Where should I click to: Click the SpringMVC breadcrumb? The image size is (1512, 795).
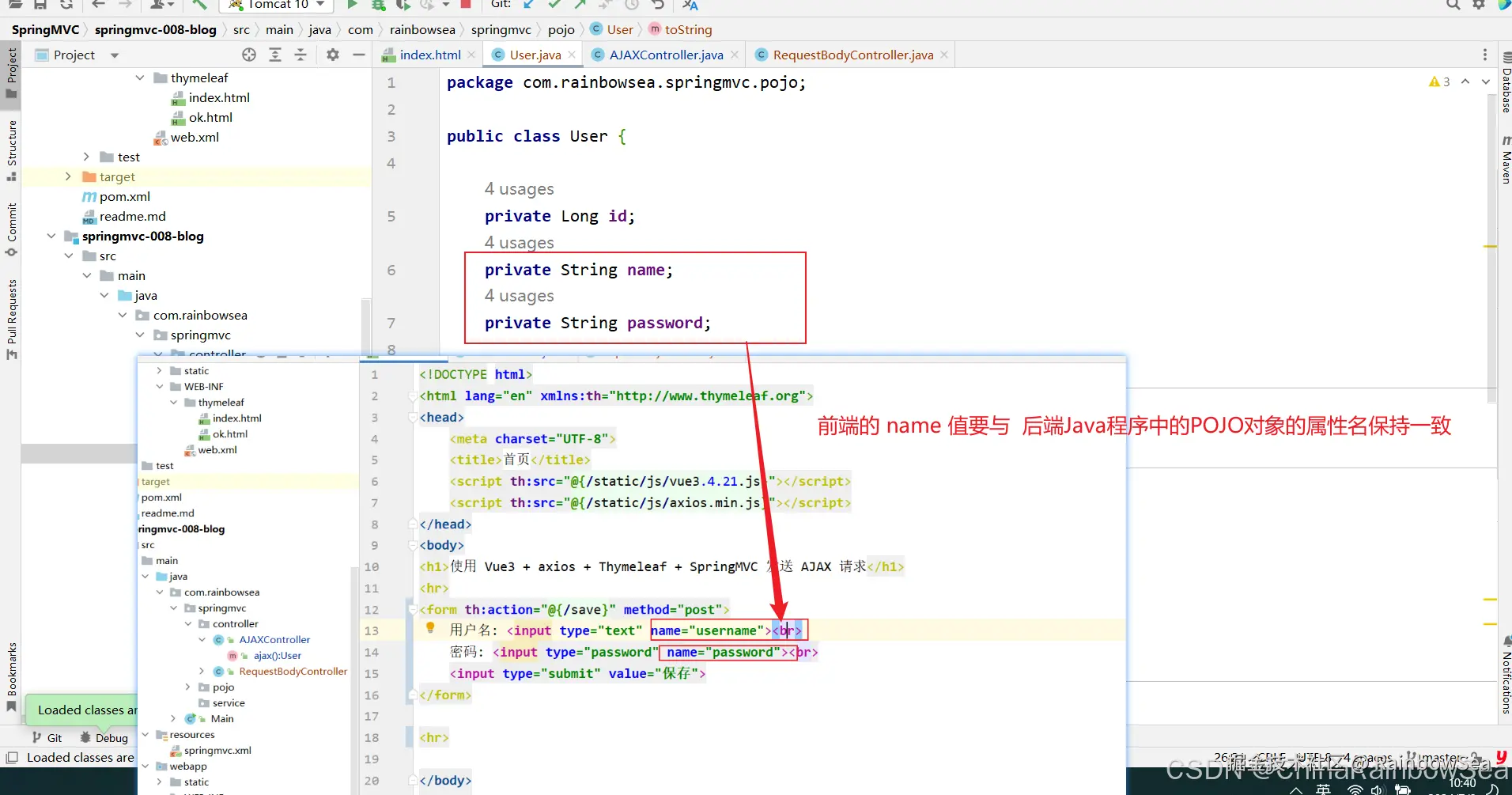tap(45, 29)
